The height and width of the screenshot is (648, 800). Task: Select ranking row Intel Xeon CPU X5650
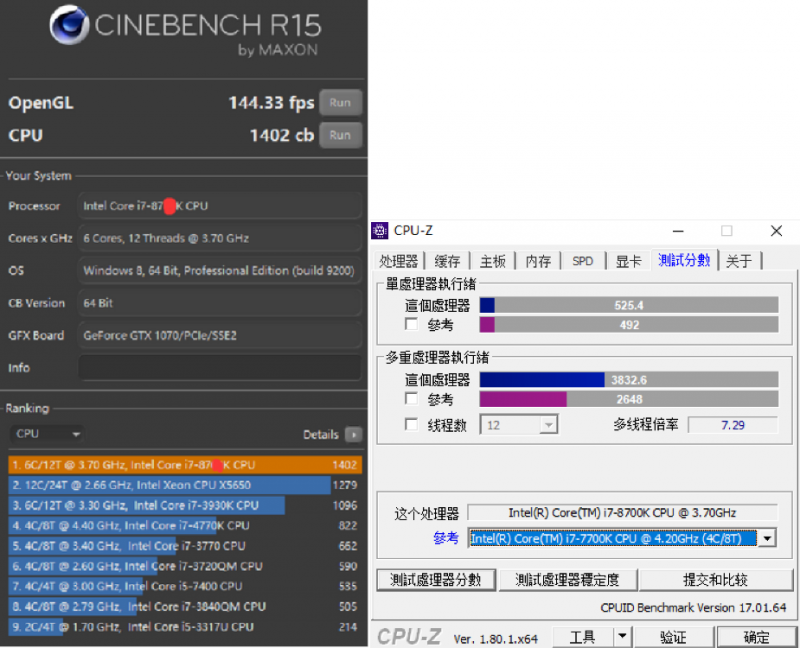point(185,485)
